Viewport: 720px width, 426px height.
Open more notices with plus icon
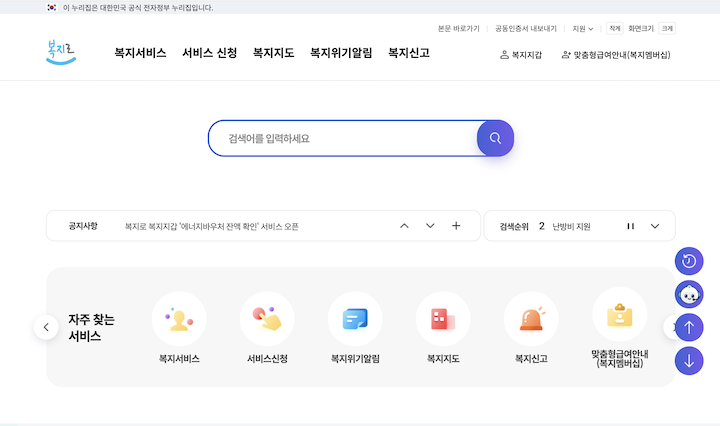[x=456, y=226]
